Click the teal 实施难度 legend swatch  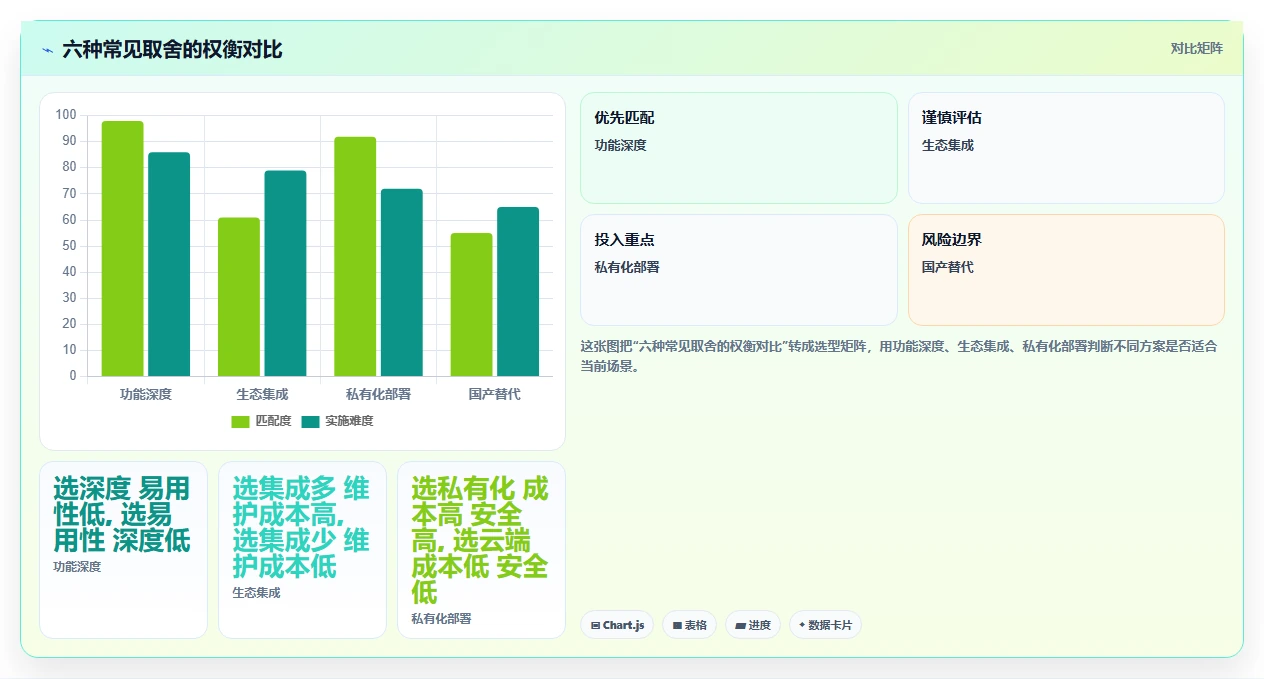tap(311, 421)
